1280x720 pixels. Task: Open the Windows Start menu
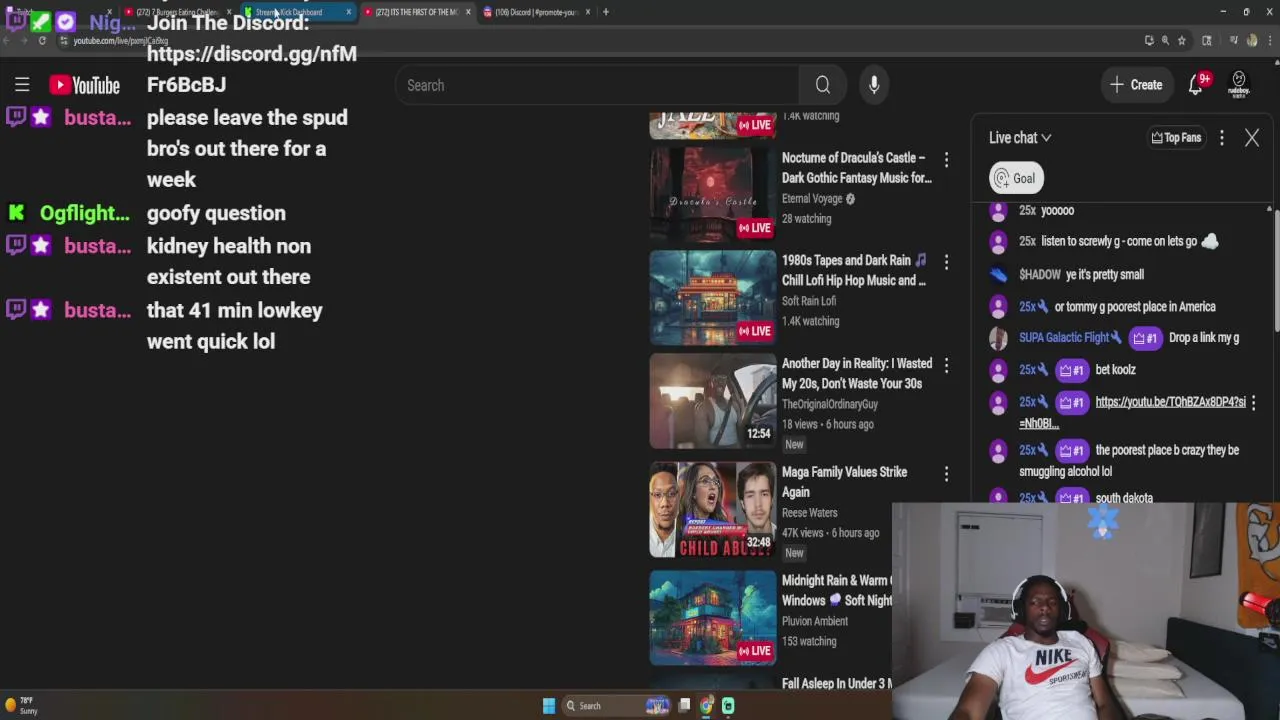pos(548,706)
